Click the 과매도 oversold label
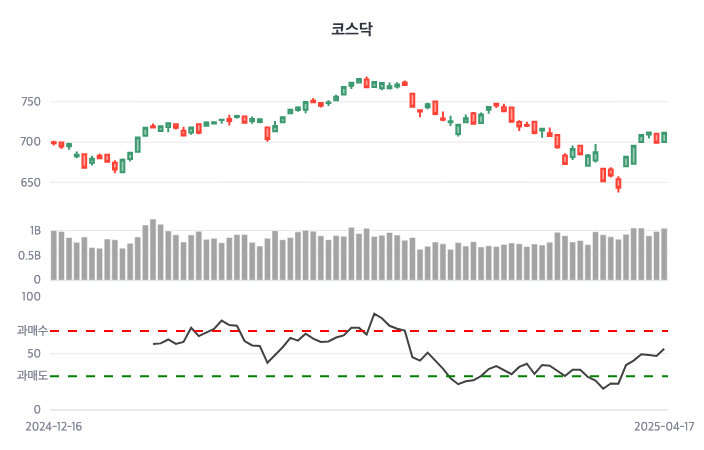 [32, 376]
